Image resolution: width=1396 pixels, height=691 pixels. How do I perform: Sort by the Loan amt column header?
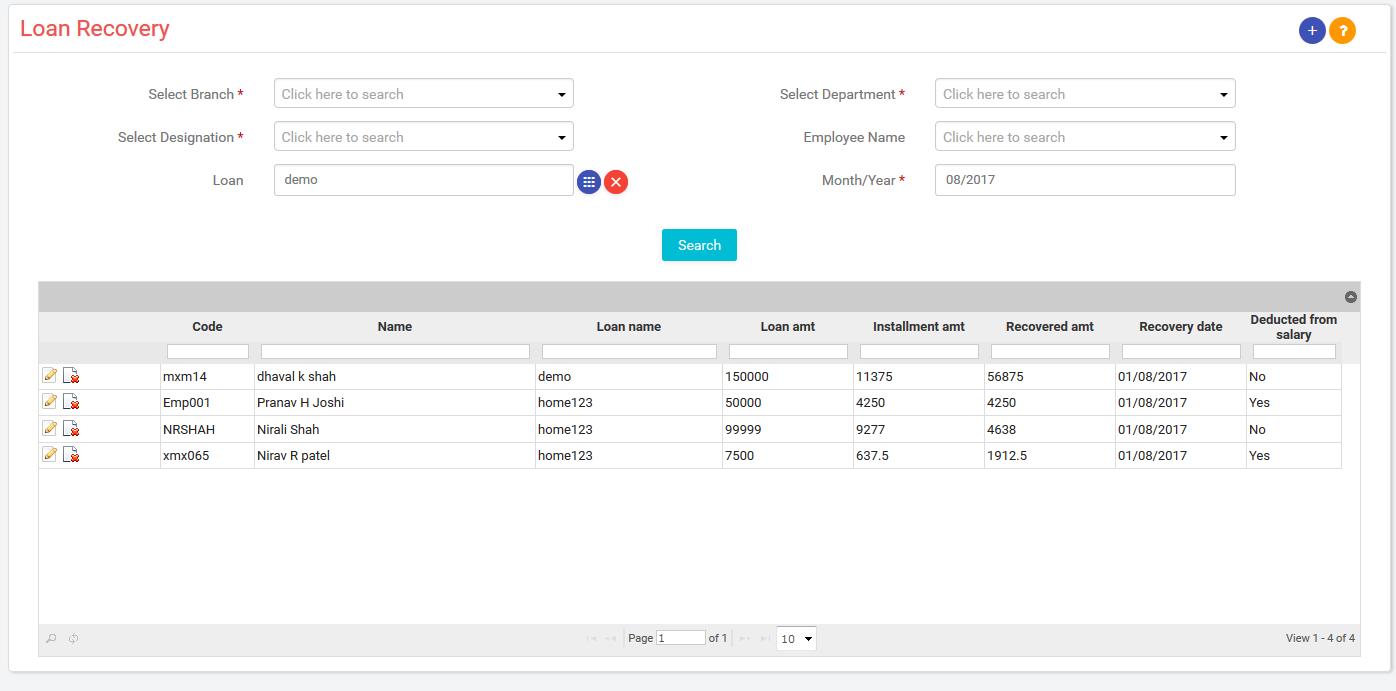pyautogui.click(x=788, y=327)
